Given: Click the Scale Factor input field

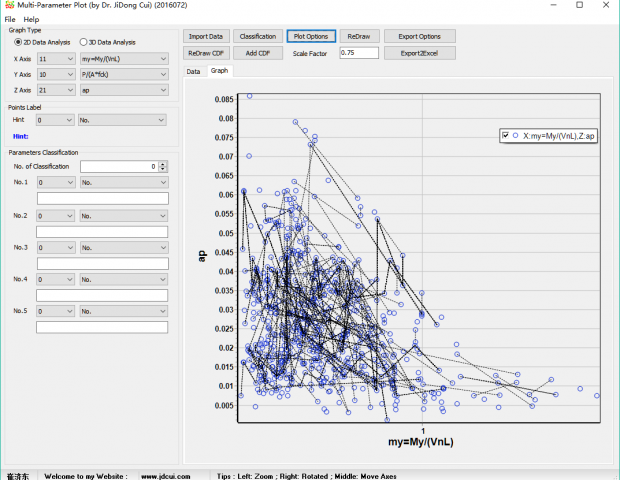Looking at the screenshot, I should click(x=360, y=52).
